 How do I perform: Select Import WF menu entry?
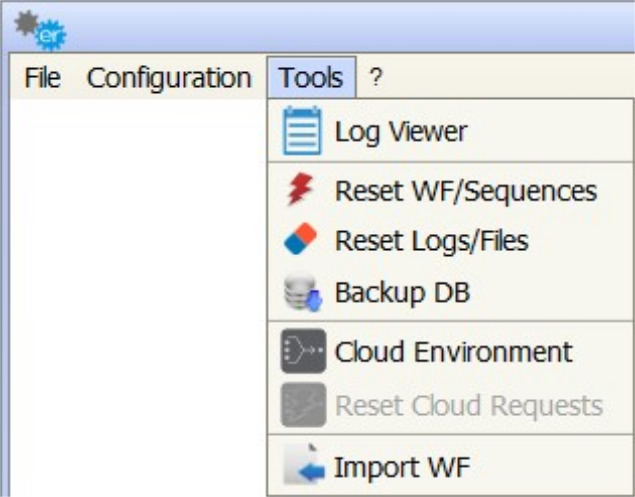(401, 466)
